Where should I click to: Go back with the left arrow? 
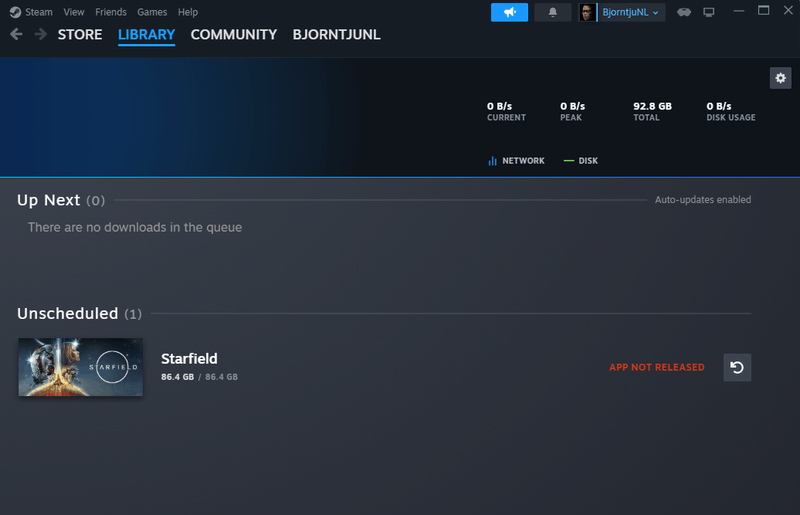tap(16, 34)
